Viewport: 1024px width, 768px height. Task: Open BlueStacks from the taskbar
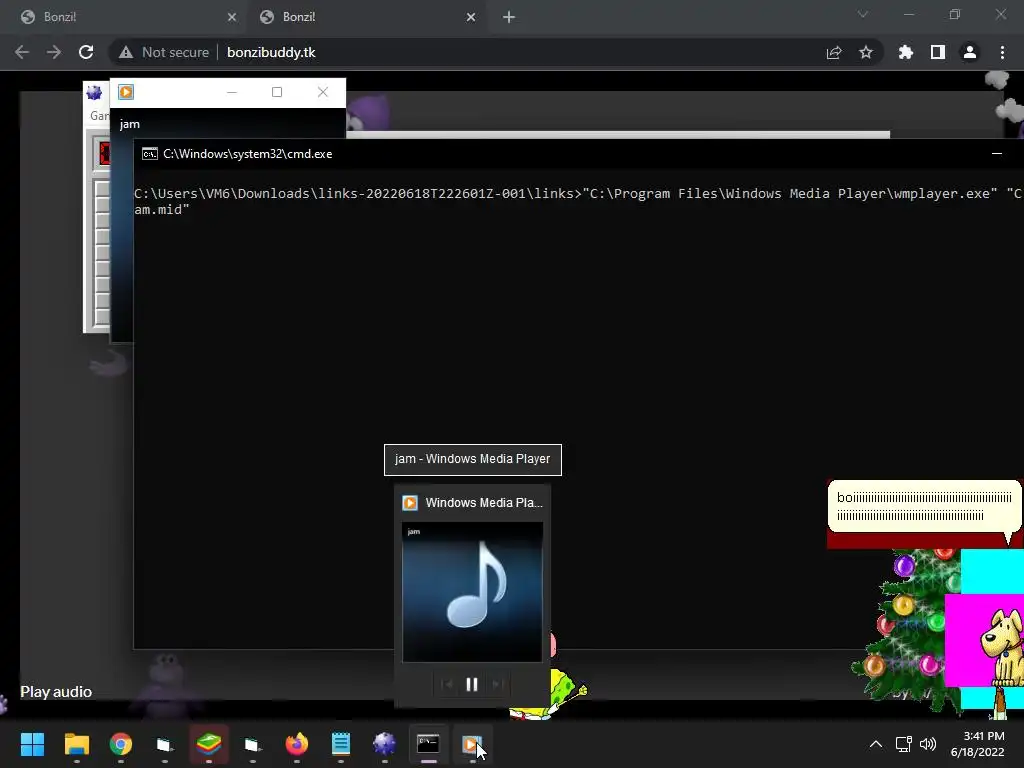coord(209,744)
